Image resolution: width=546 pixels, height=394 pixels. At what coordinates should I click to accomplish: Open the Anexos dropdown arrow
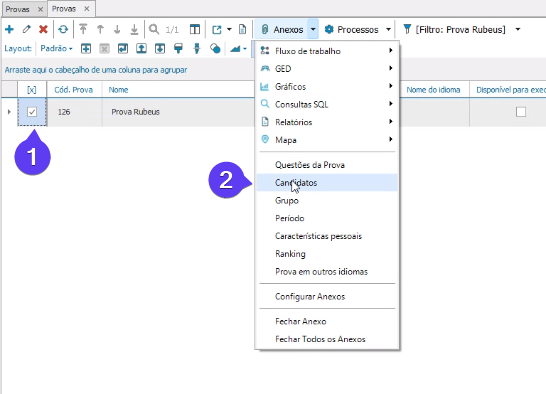pos(313,30)
